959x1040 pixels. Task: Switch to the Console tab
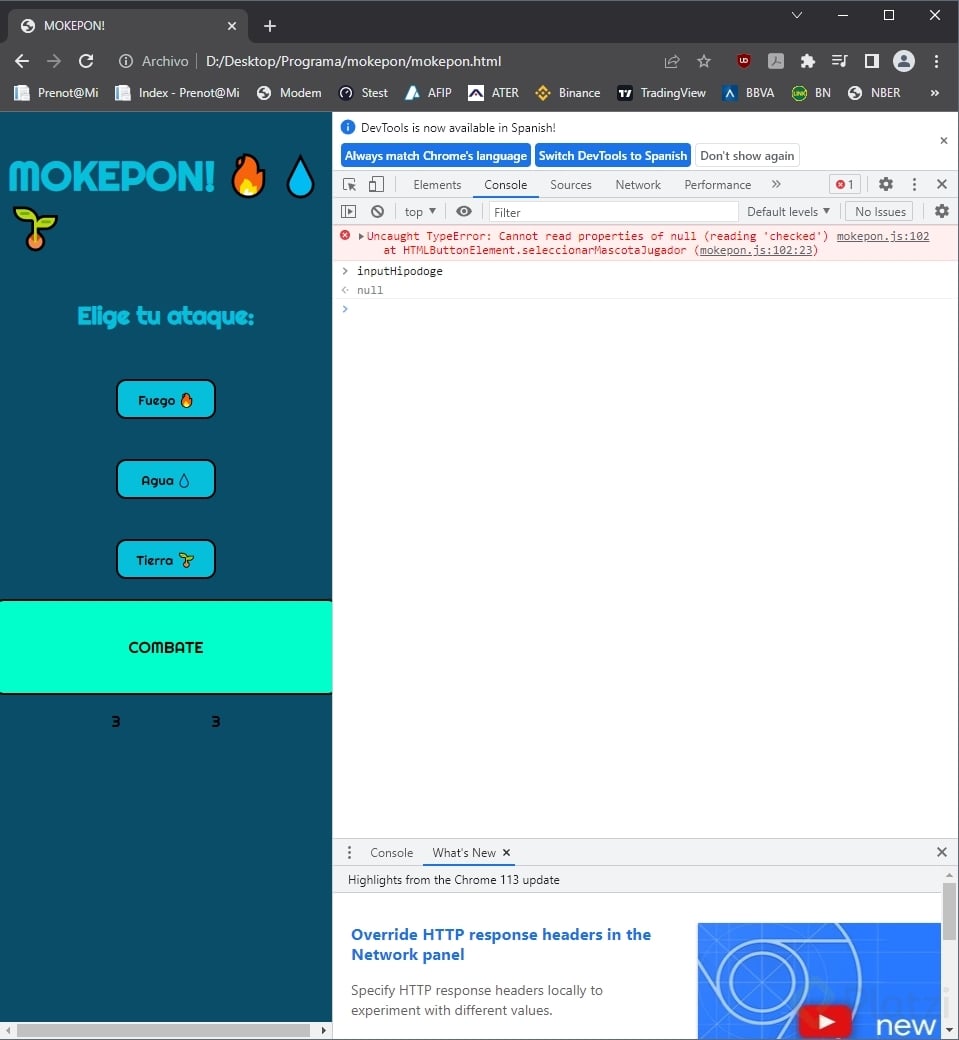[505, 184]
